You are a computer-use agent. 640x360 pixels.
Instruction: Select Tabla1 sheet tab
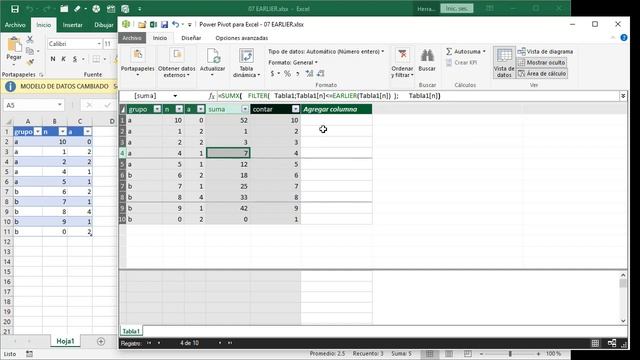click(x=131, y=331)
